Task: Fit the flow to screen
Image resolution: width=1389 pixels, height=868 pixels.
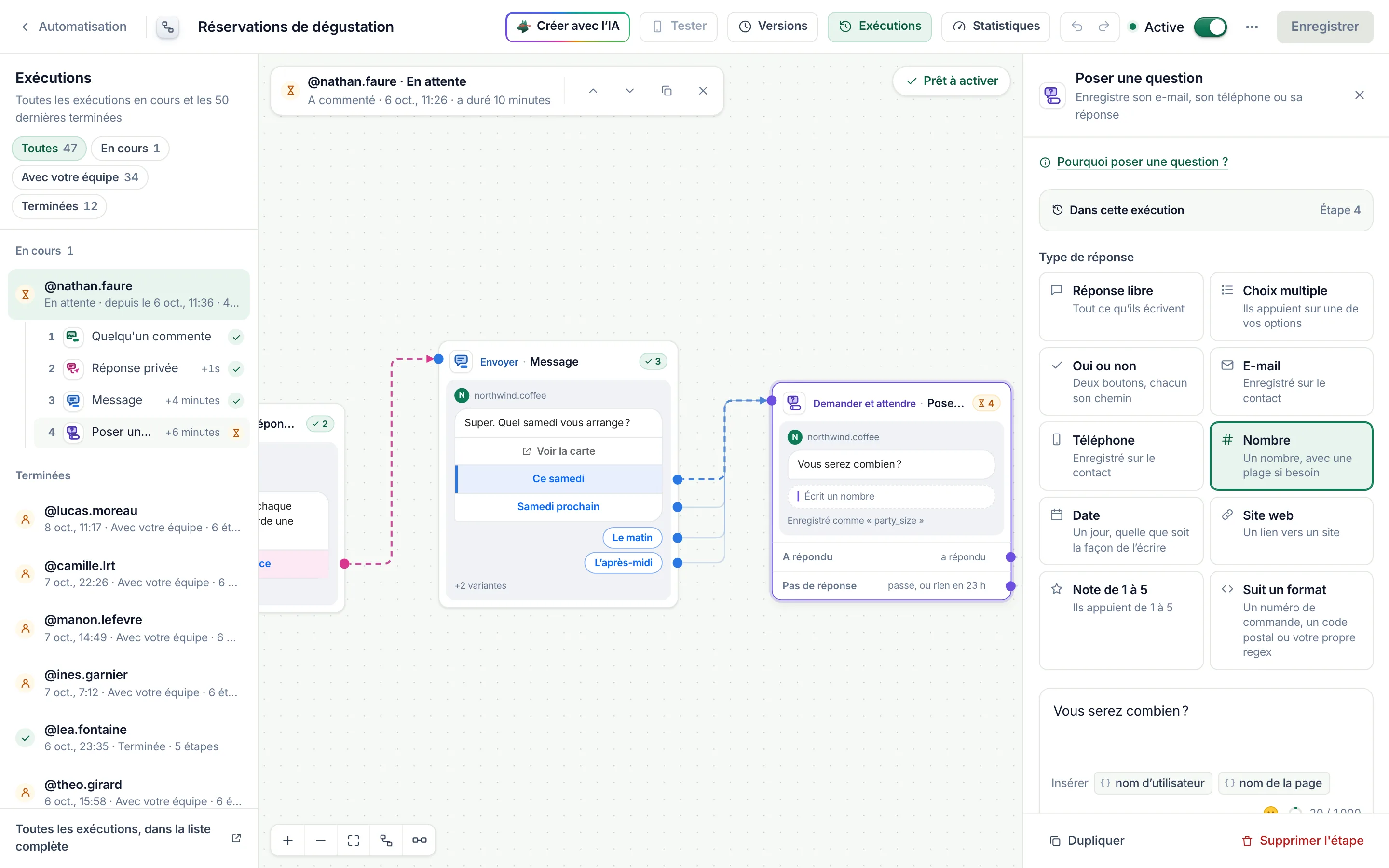Action: click(354, 841)
